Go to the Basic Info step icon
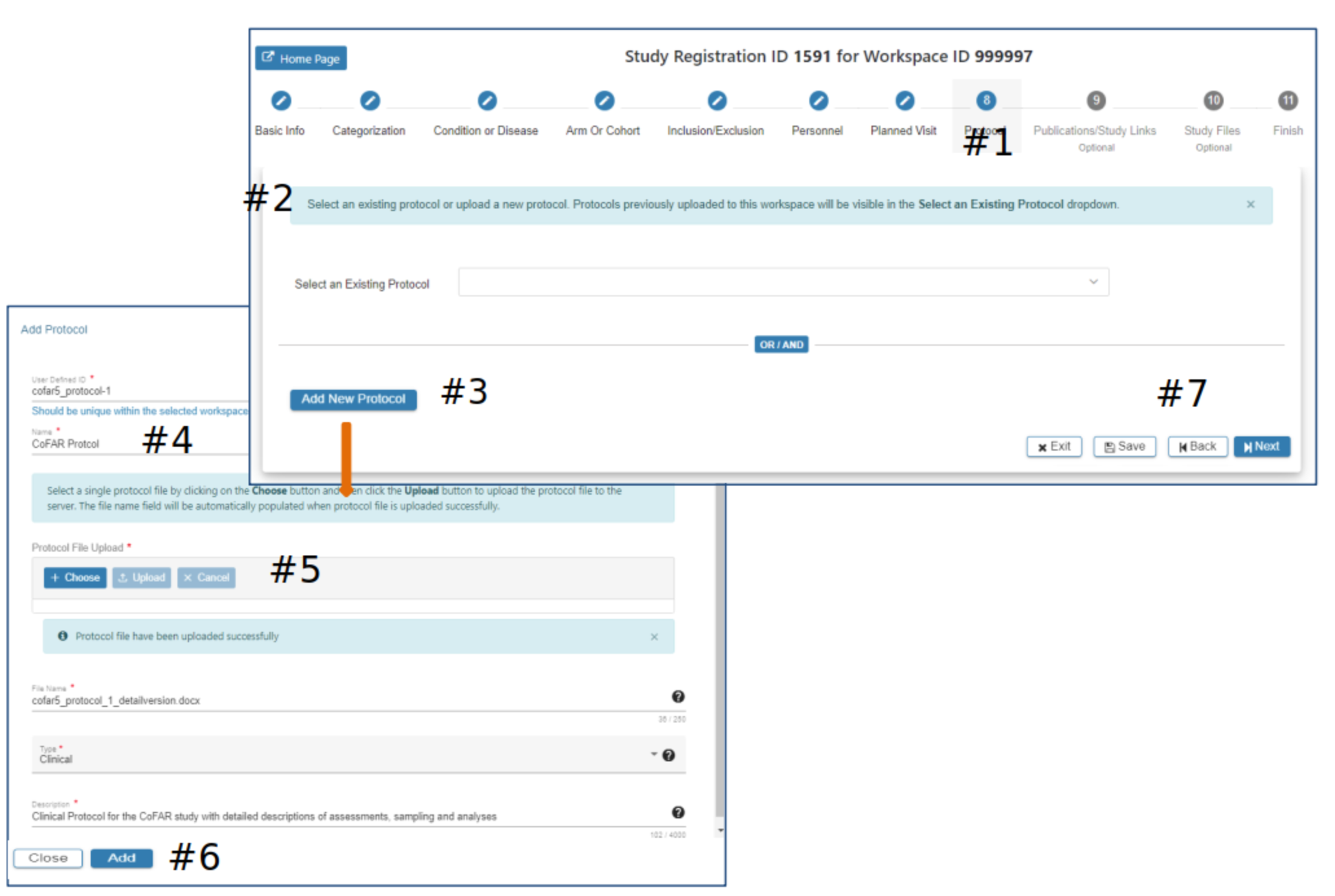The width and height of the screenshot is (1335, 896). click(x=280, y=100)
